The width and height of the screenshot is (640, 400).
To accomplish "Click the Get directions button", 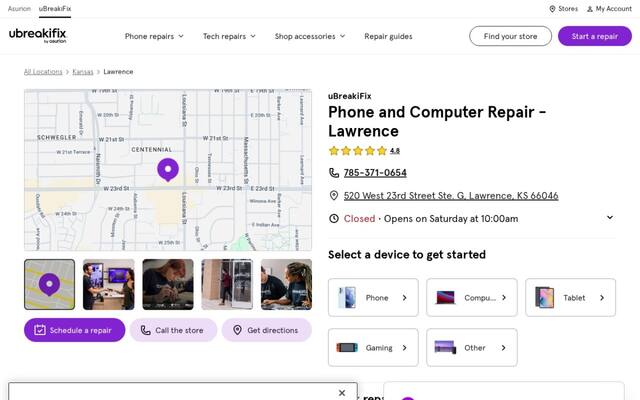I will pyautogui.click(x=267, y=330).
